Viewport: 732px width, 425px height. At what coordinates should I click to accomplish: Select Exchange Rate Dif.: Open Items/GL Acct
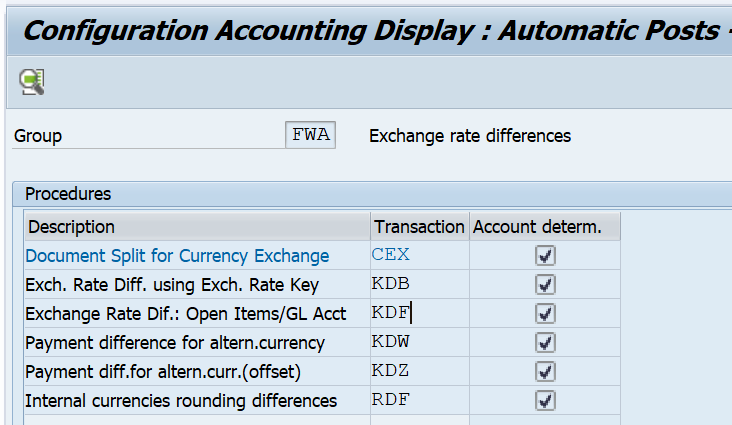(185, 314)
